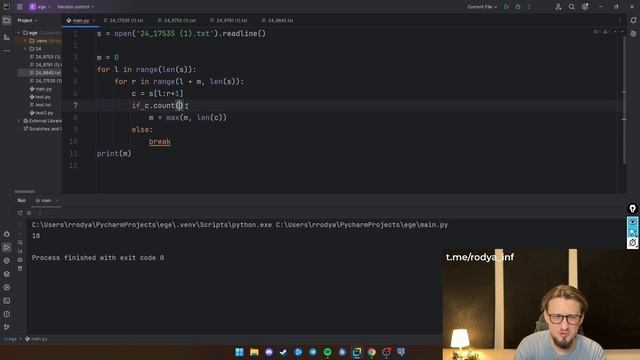The width and height of the screenshot is (640, 360).
Task: Open the right sidebar tool icon below Notifications
Action: (633, 34)
